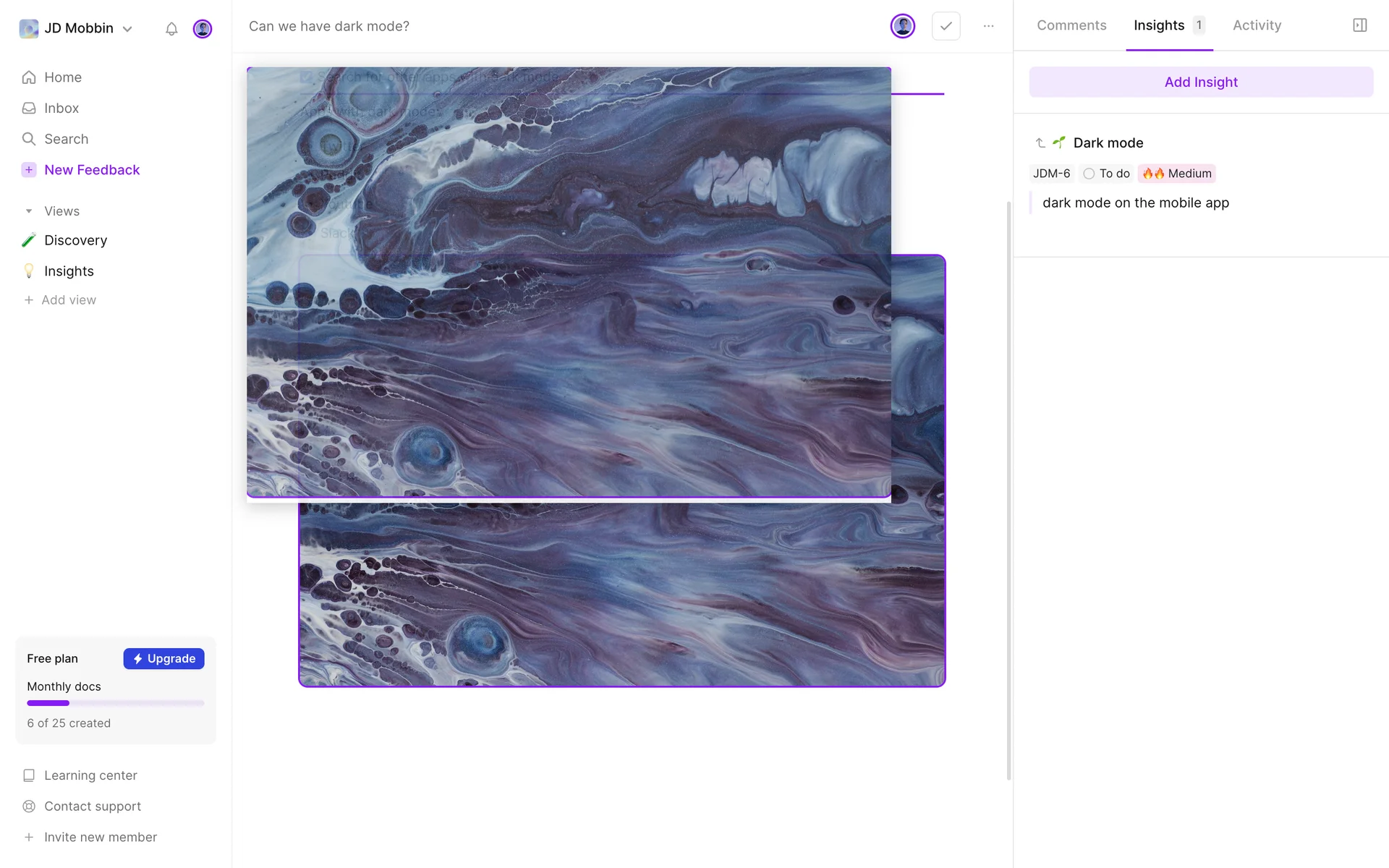Click the Dark mode insight parent arrow icon
This screenshot has width=1389, height=868.
pos(1040,143)
